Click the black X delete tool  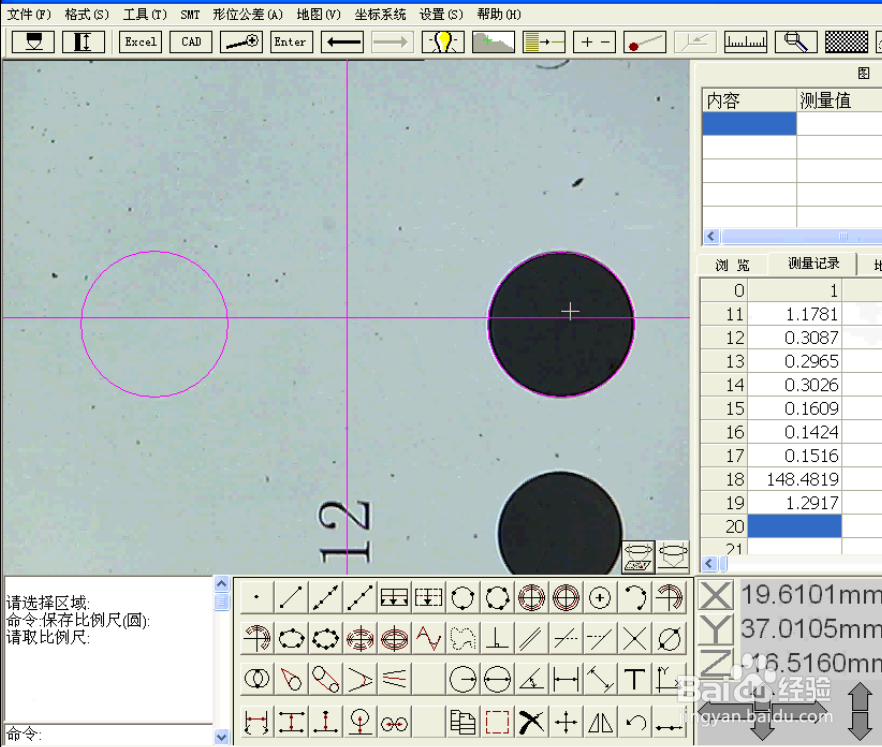point(531,722)
